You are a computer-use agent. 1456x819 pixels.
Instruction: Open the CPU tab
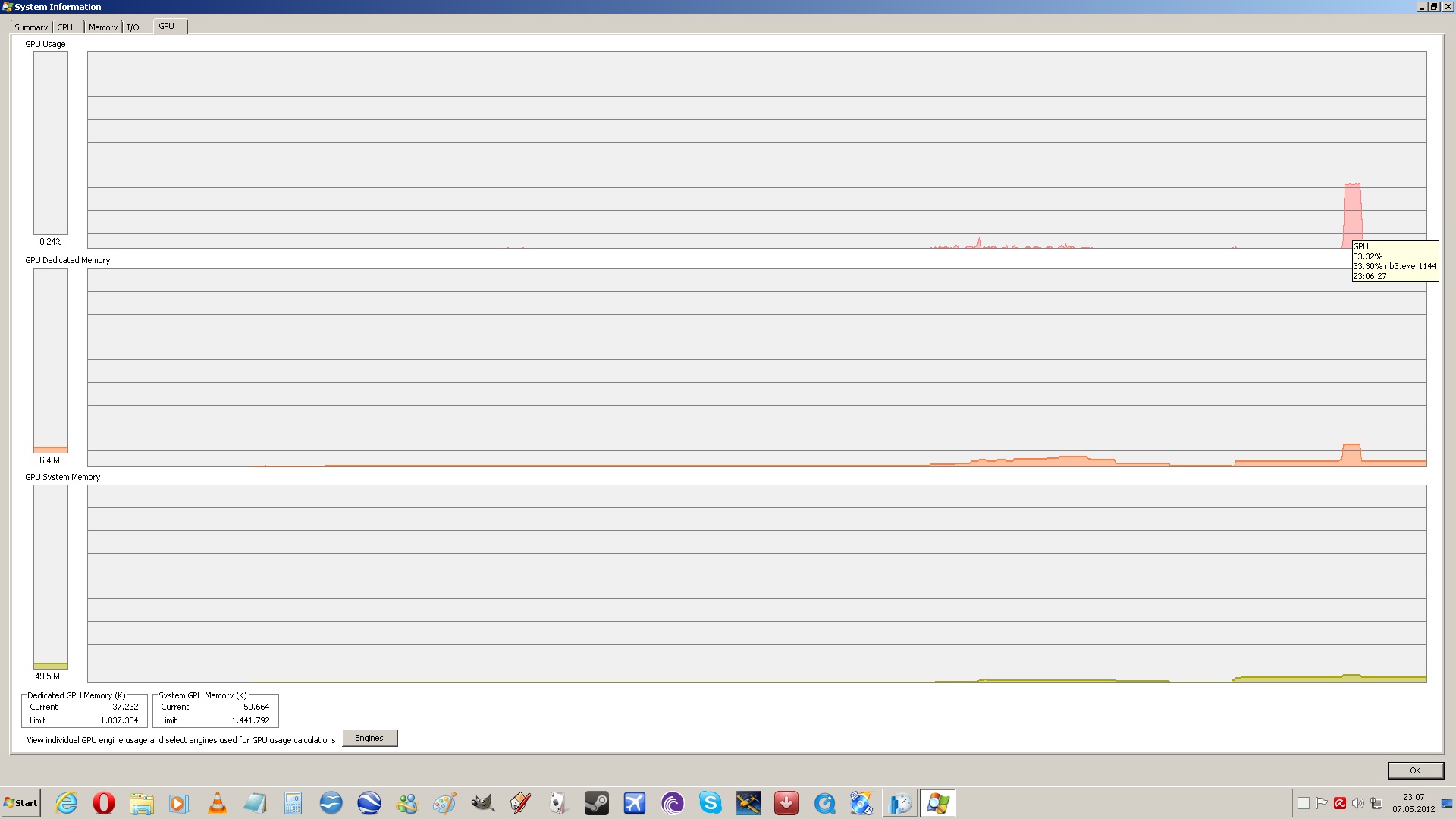[x=65, y=27]
